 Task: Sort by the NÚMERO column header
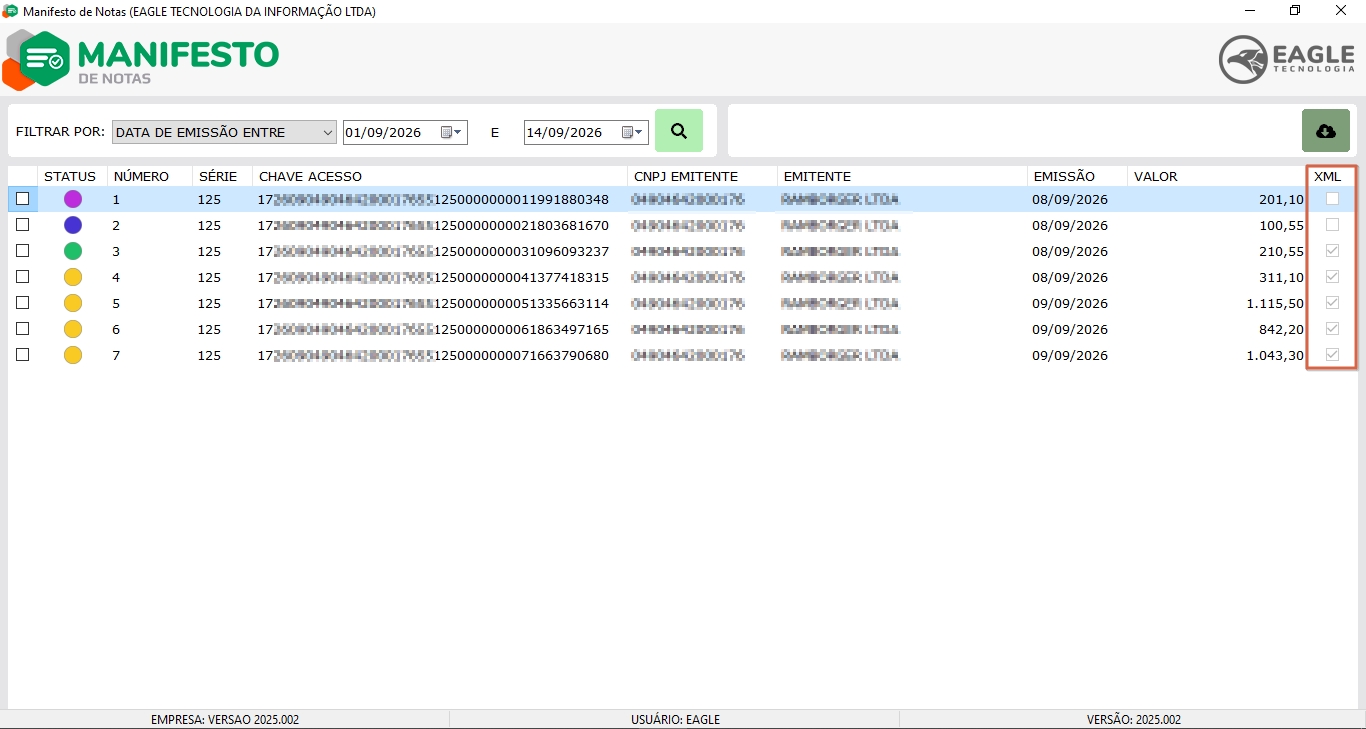(x=150, y=176)
